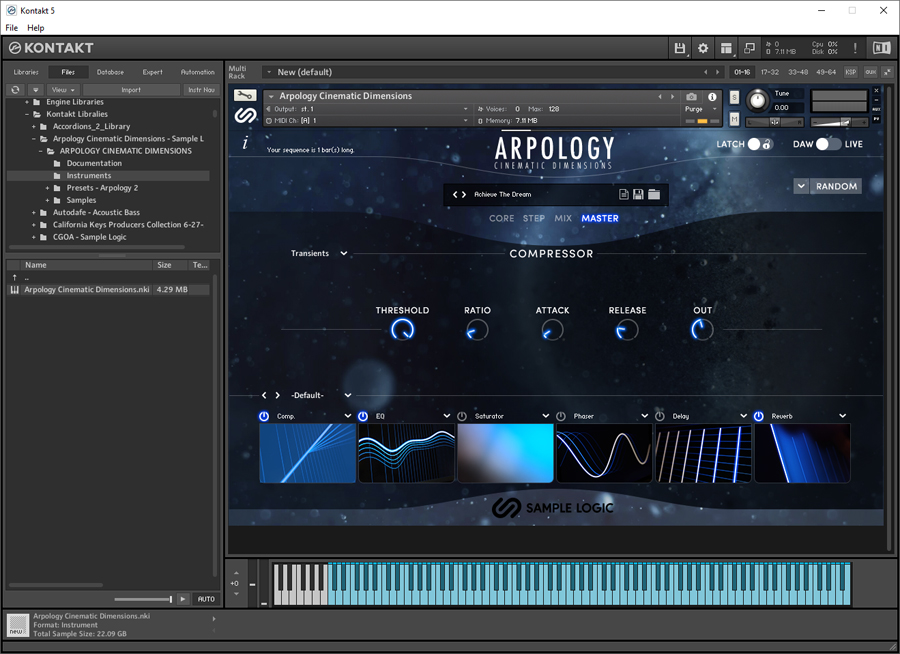This screenshot has width=900, height=654.
Task: Expand the Engine Libraries tree node
Action: pos(27,102)
